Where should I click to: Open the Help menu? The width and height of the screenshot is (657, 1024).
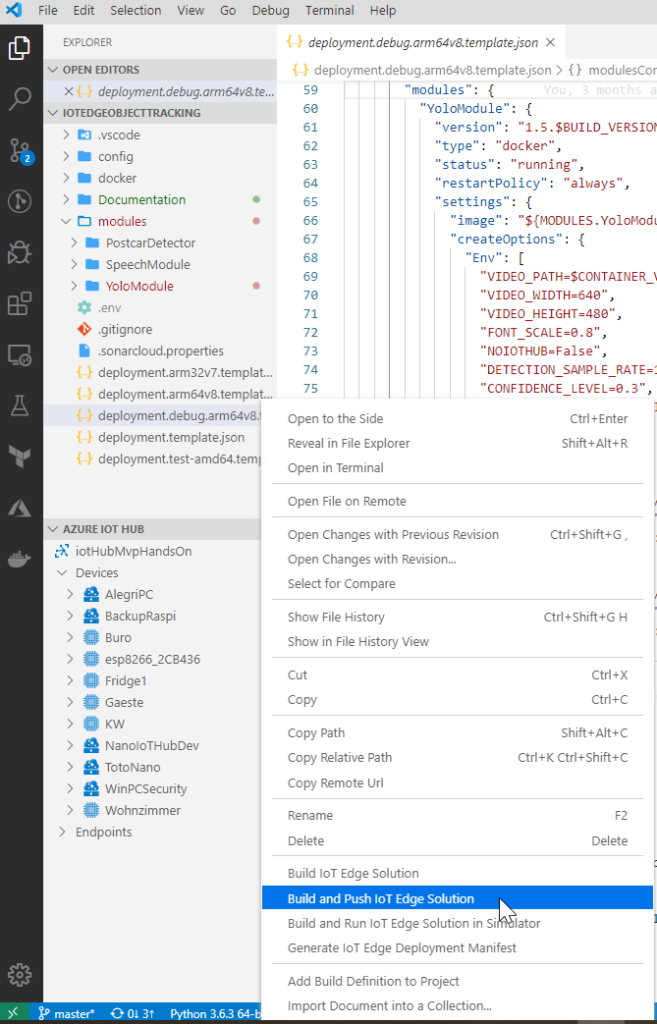tap(383, 10)
